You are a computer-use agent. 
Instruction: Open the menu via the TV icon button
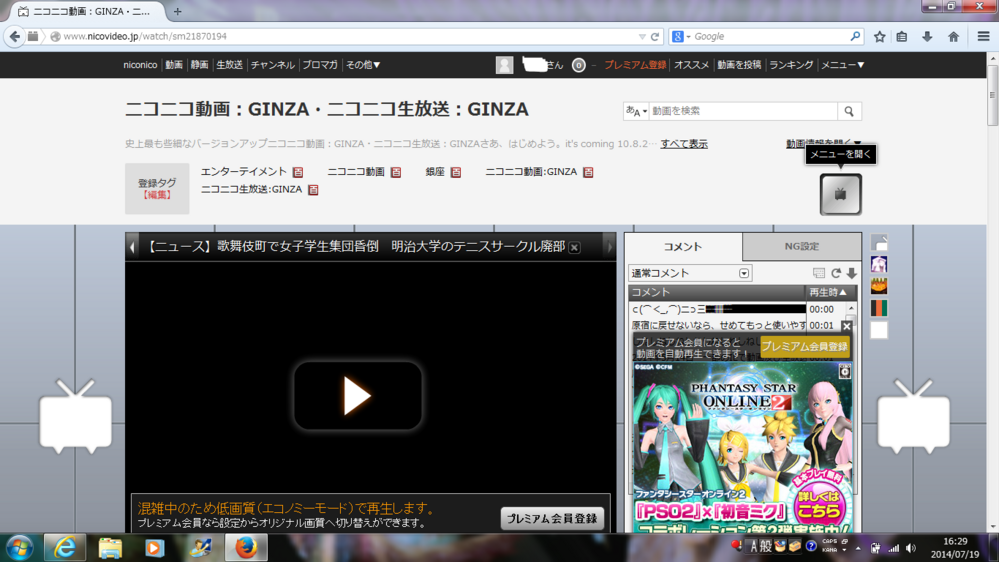[840, 194]
